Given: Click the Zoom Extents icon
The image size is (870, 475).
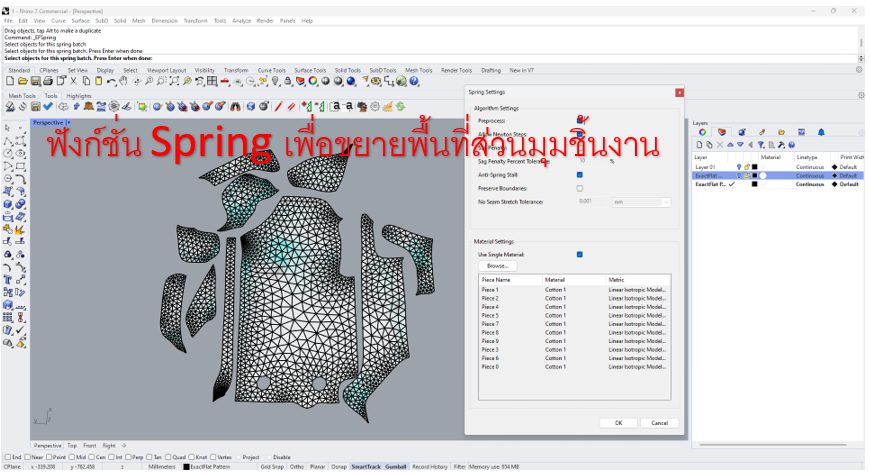Looking at the screenshot, I should click(174, 82).
